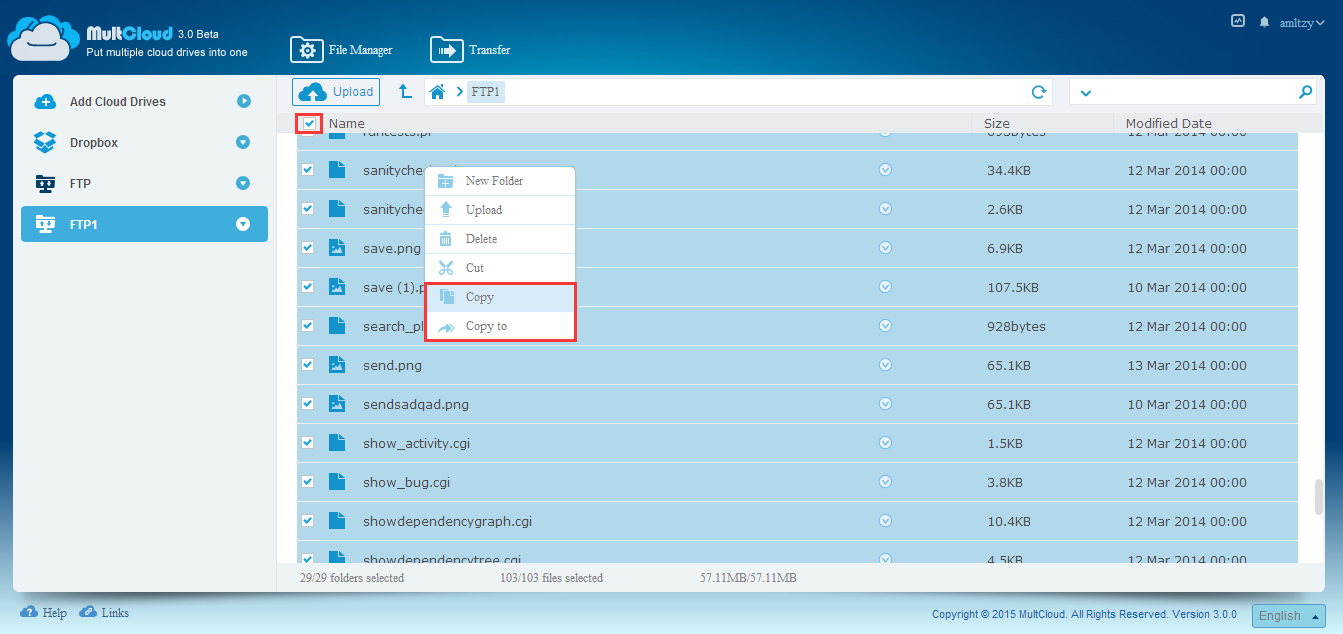The image size is (1343, 634).
Task: Uncheck the show_bug.cgi checkbox
Action: 307,482
